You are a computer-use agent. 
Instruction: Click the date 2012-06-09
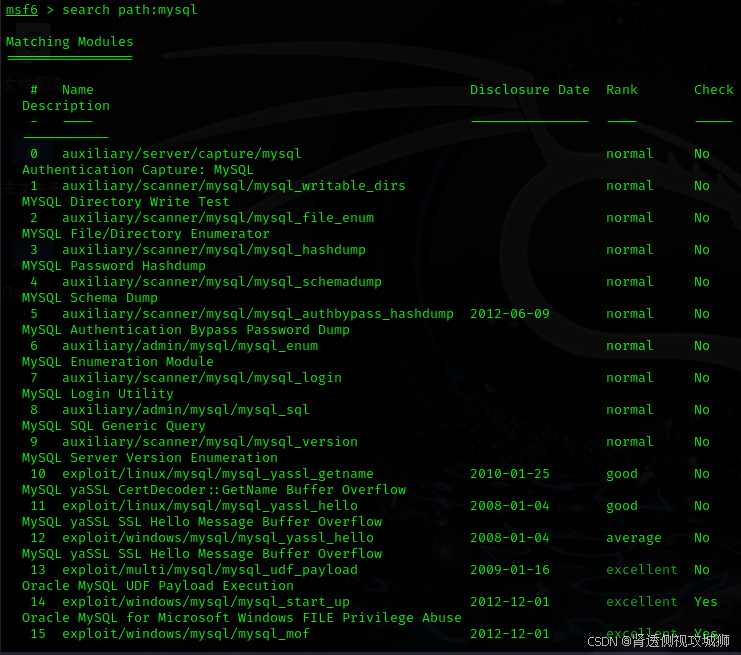pos(509,314)
